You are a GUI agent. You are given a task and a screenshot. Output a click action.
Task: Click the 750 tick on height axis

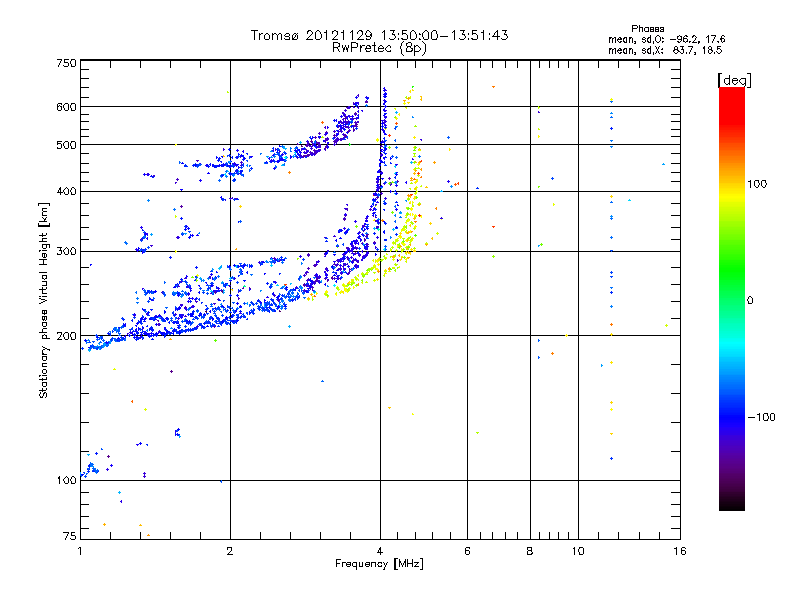[x=66, y=63]
